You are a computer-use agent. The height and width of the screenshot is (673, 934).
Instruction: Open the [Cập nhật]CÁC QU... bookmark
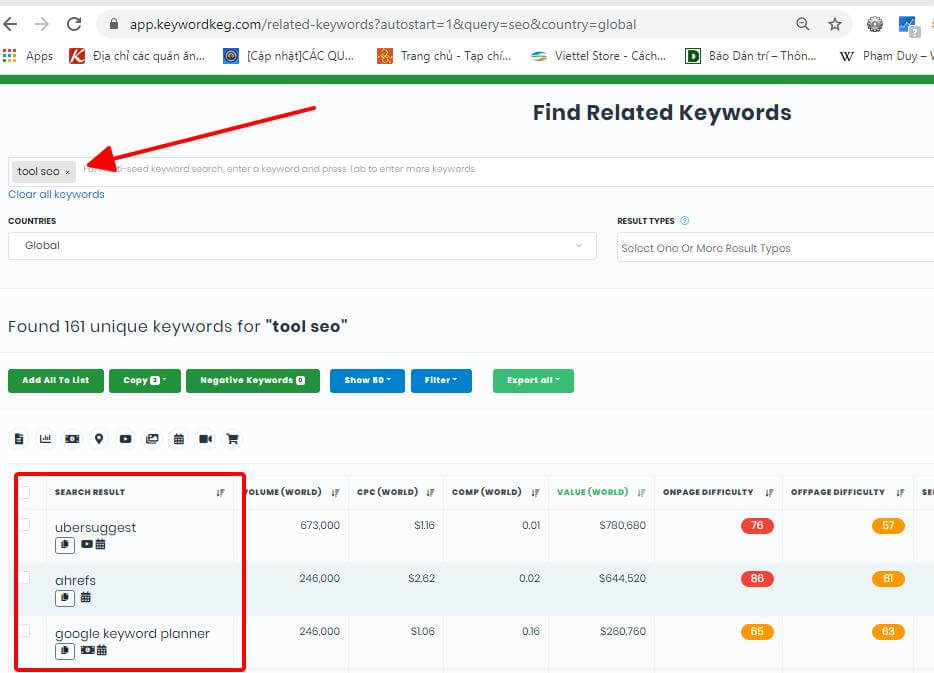(x=288, y=56)
